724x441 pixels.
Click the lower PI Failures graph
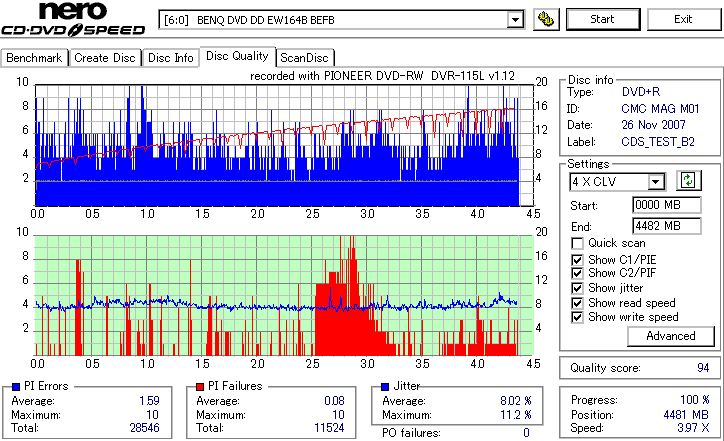(284, 296)
